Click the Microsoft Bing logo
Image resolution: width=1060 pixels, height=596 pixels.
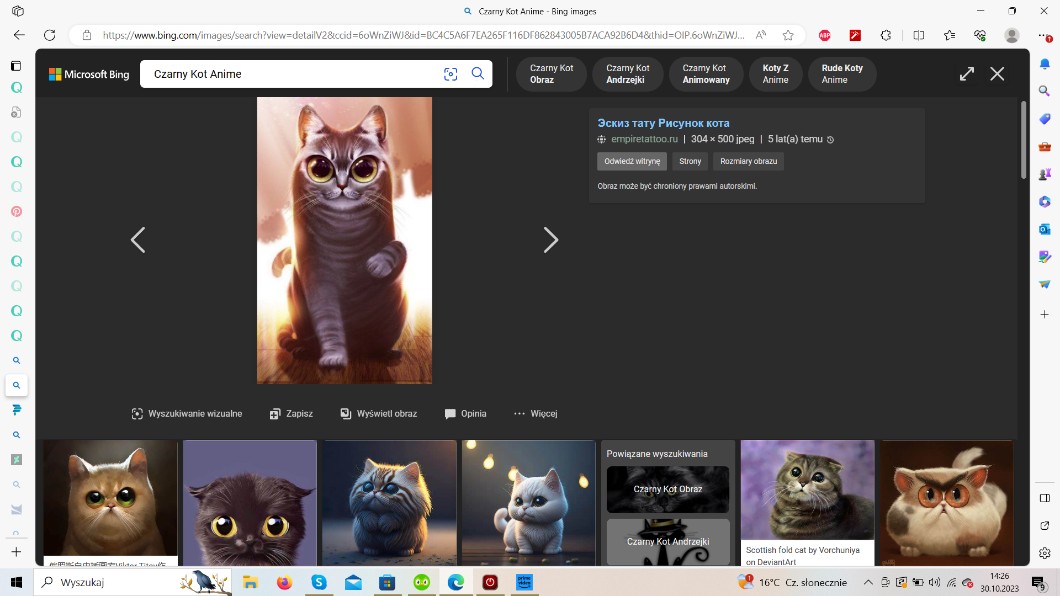point(89,74)
